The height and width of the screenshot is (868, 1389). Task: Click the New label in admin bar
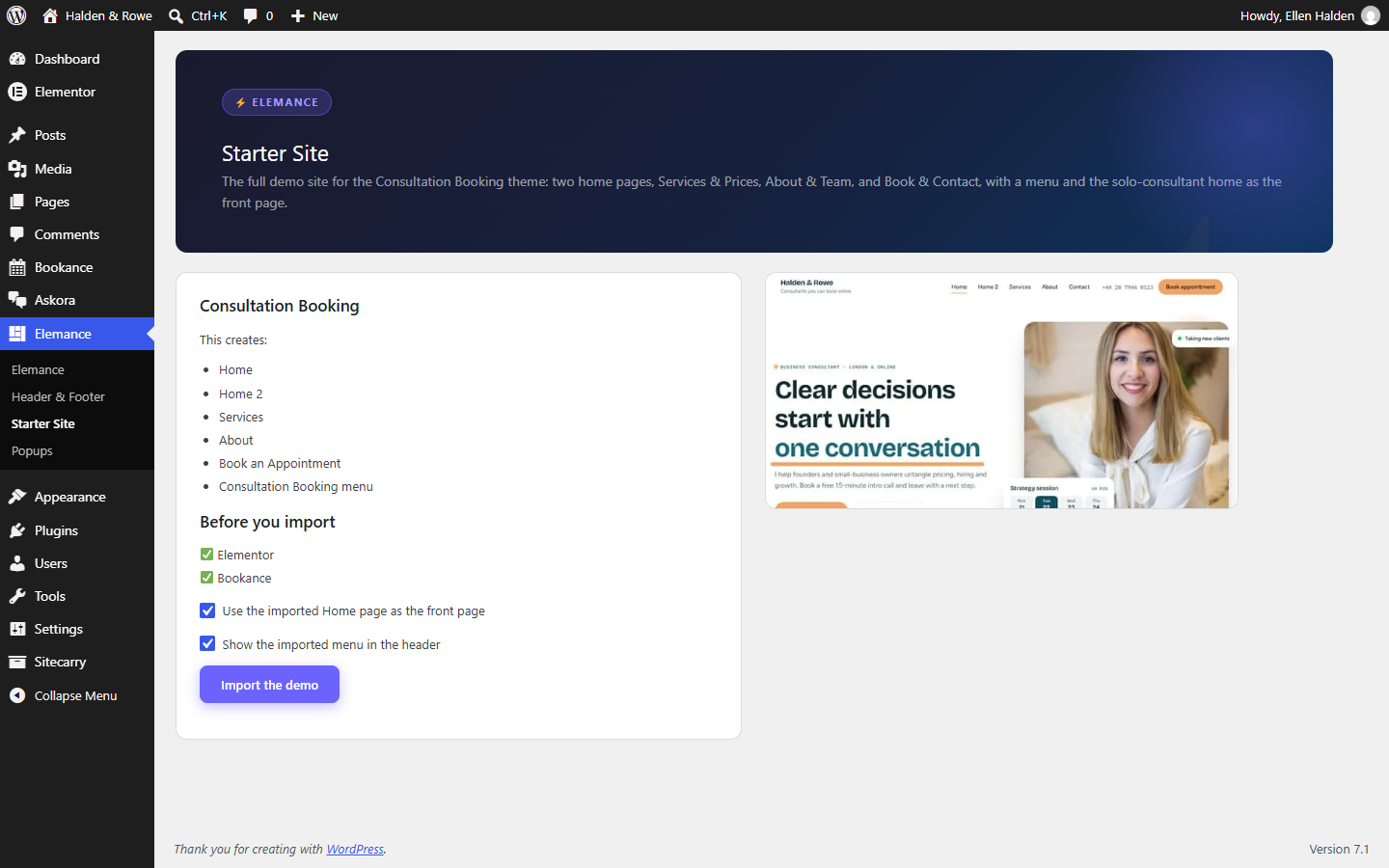[x=325, y=15]
